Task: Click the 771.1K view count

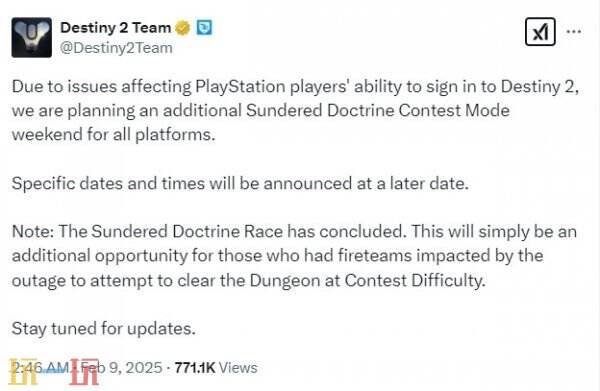Action: coord(195,368)
